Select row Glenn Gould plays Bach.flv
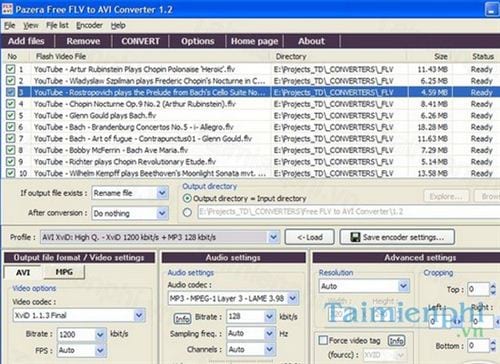The width and height of the screenshot is (500, 364). coord(250,115)
